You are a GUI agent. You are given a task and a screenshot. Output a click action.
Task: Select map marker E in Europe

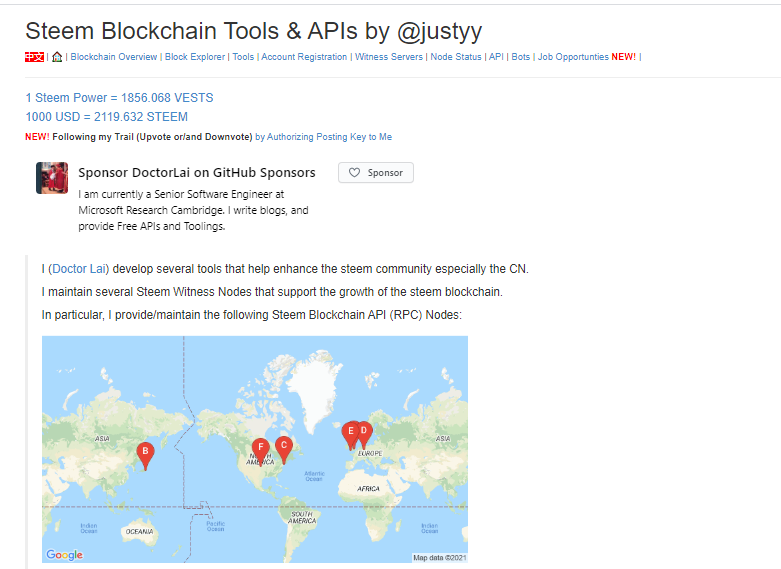[350, 433]
